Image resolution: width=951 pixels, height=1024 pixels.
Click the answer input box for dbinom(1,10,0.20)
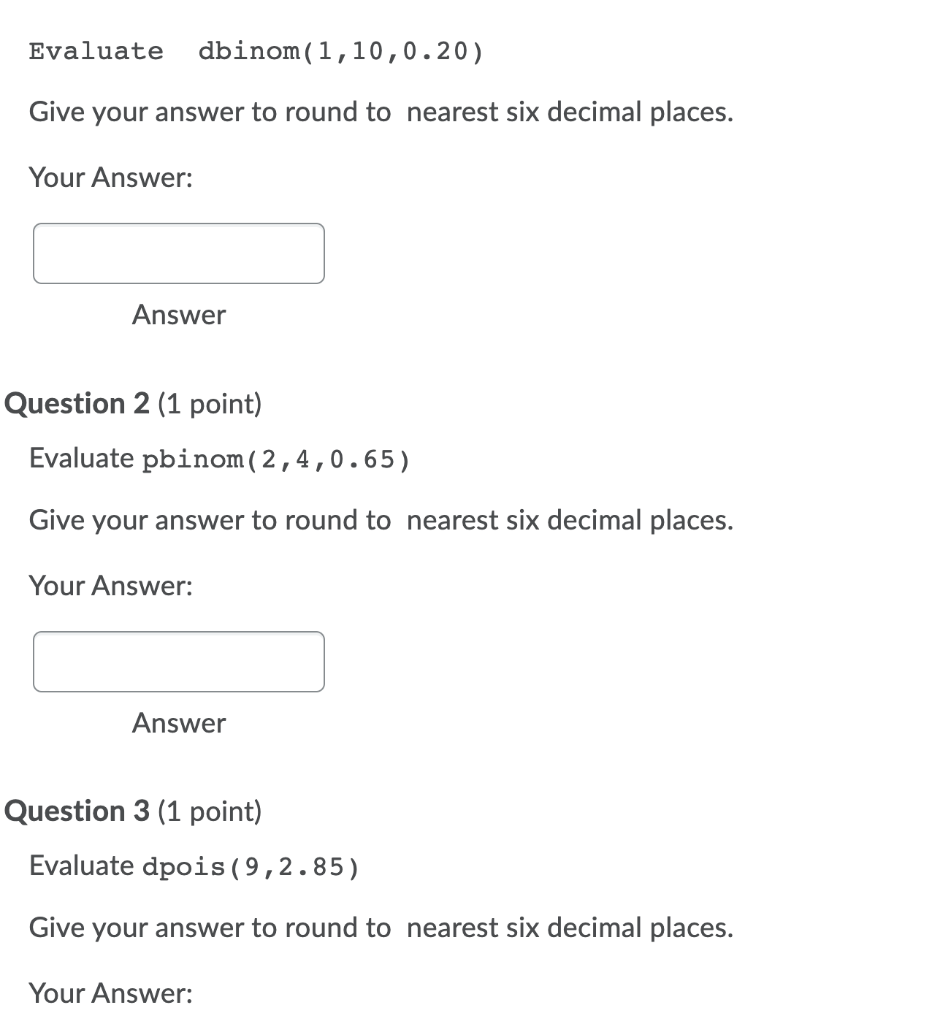178,253
